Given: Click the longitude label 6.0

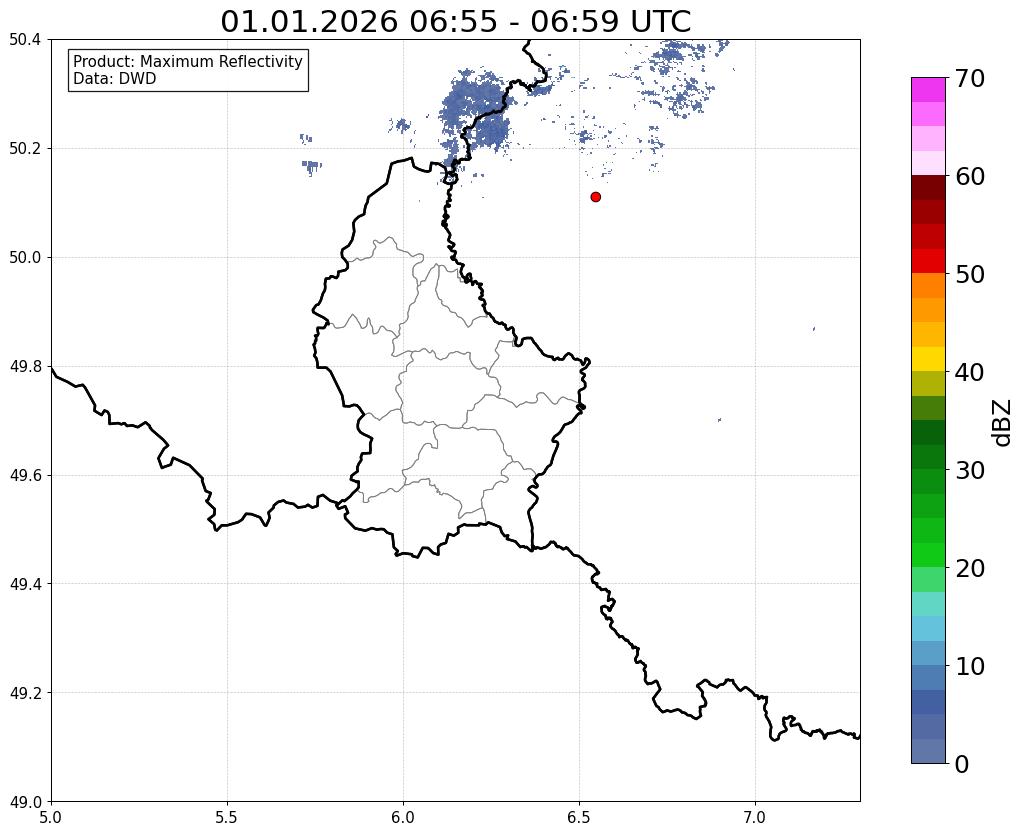Looking at the screenshot, I should coord(403,817).
